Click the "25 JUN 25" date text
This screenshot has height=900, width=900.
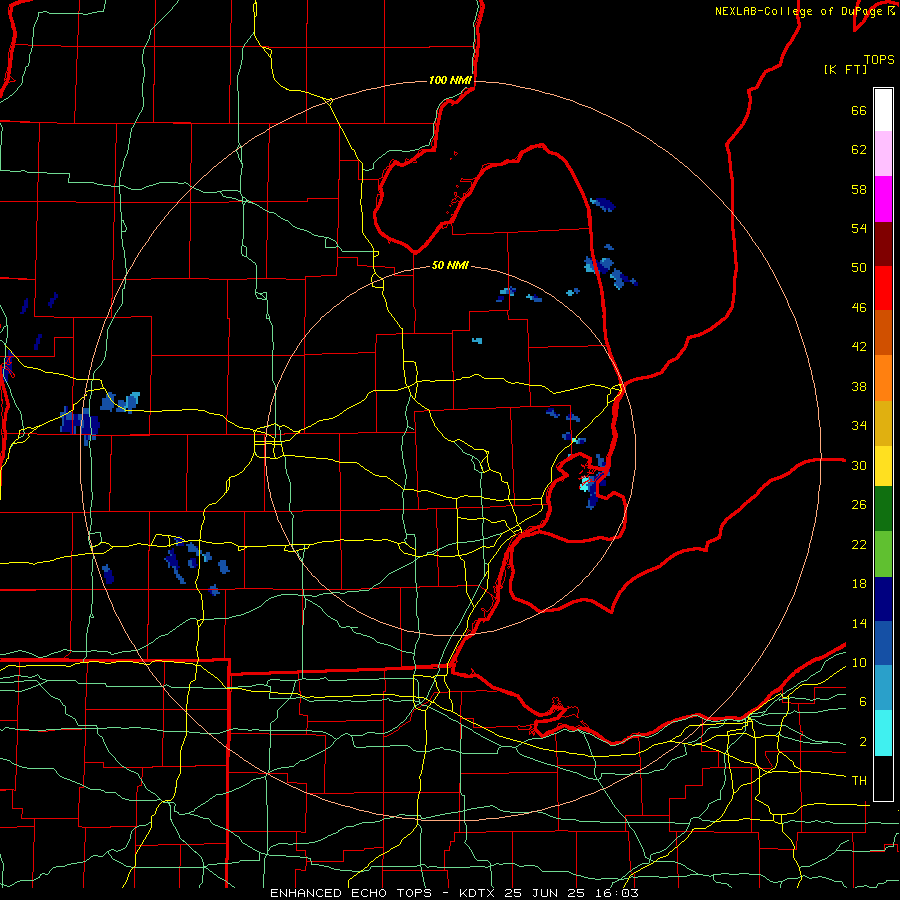pyautogui.click(x=546, y=893)
